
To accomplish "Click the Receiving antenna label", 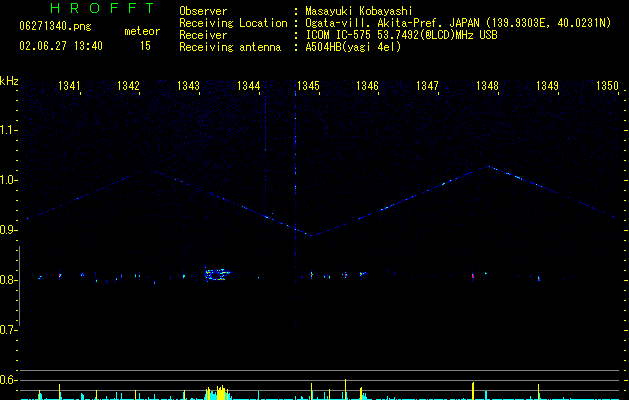I will [x=230, y=47].
